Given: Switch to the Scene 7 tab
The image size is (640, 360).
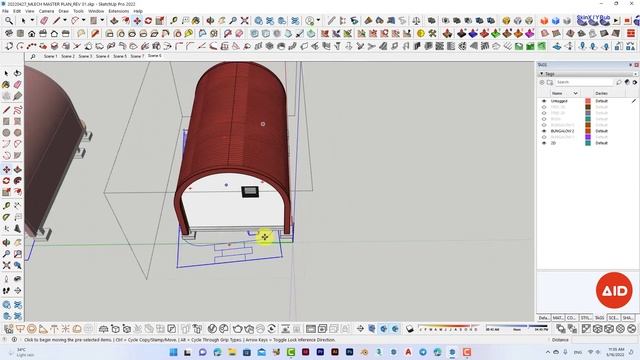Looking at the screenshot, I should [137, 56].
